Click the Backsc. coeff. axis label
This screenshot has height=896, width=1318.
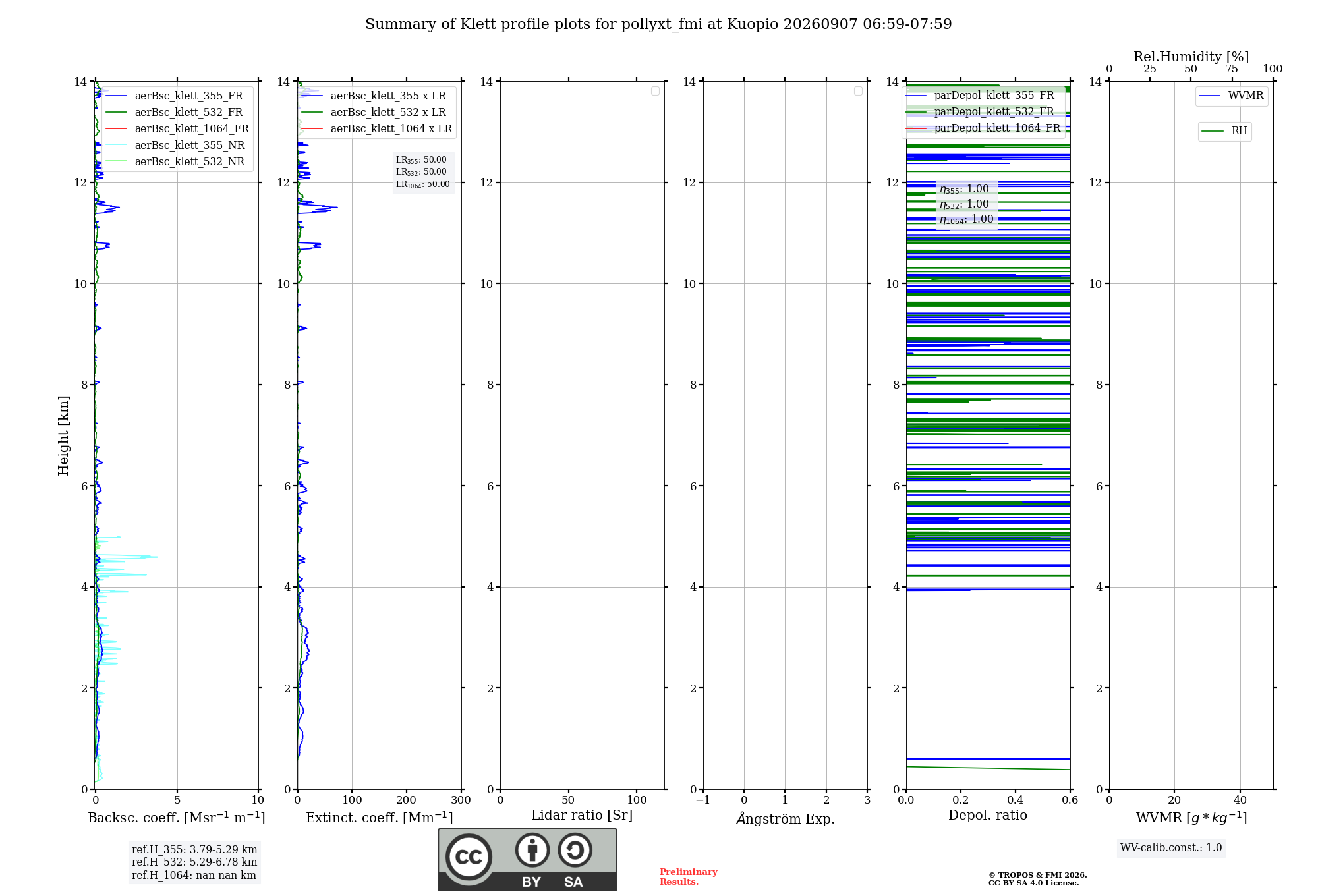[177, 818]
